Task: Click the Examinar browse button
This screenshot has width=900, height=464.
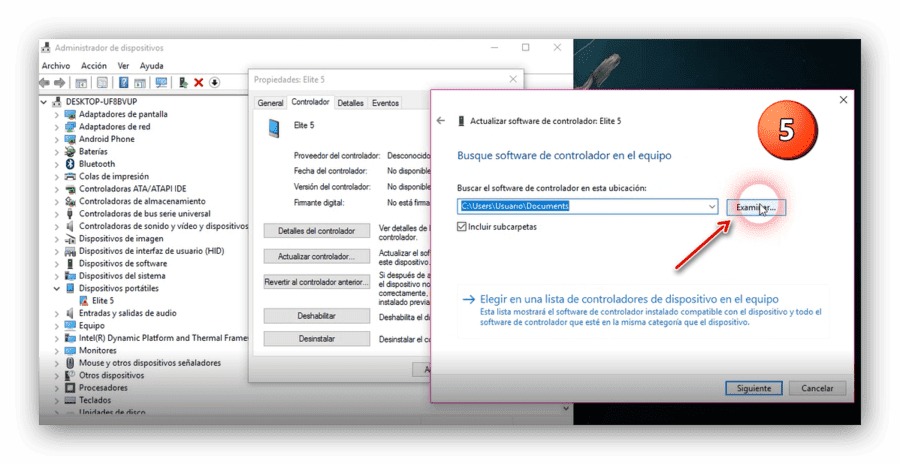Action: (x=756, y=207)
